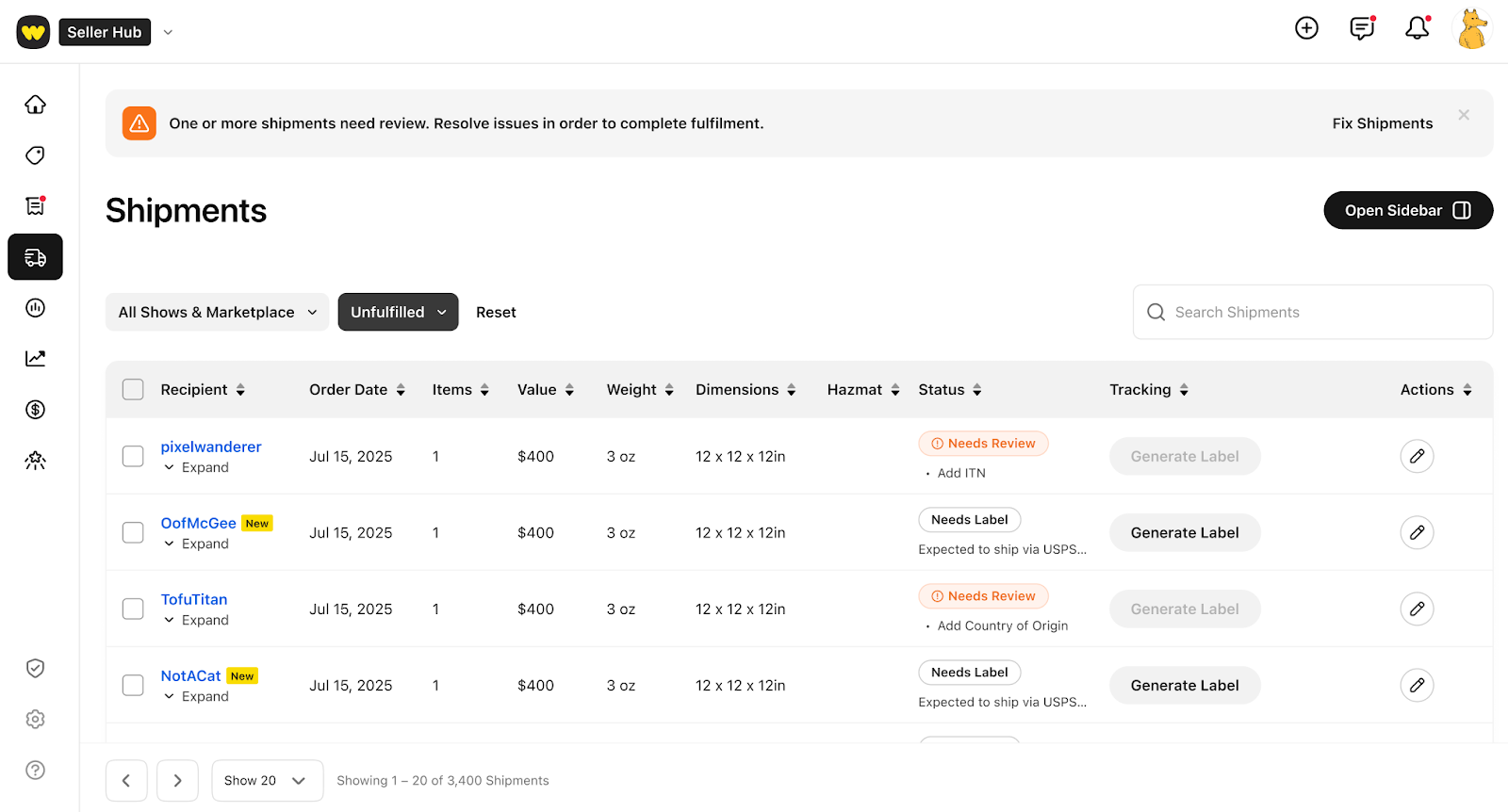
Task: Open the Unfulfilled filter dropdown
Action: (x=398, y=313)
